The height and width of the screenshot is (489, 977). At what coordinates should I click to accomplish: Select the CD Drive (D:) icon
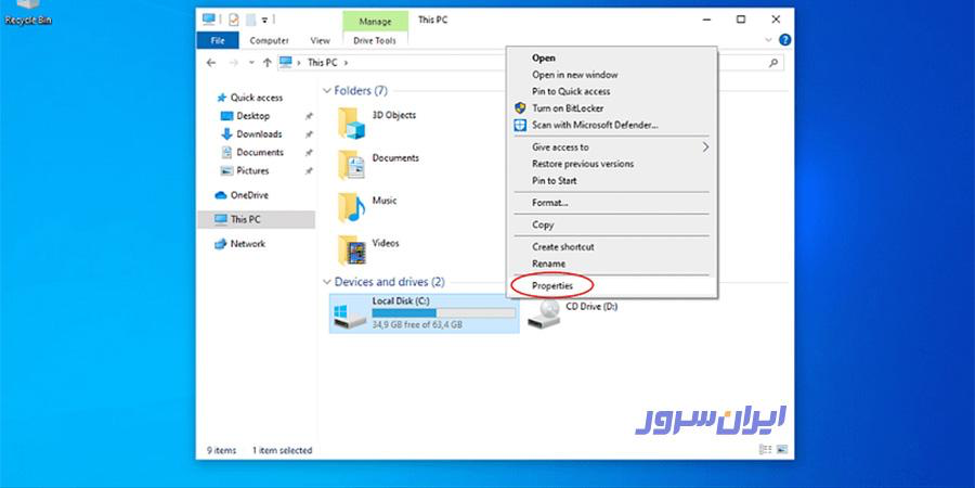pos(543,313)
